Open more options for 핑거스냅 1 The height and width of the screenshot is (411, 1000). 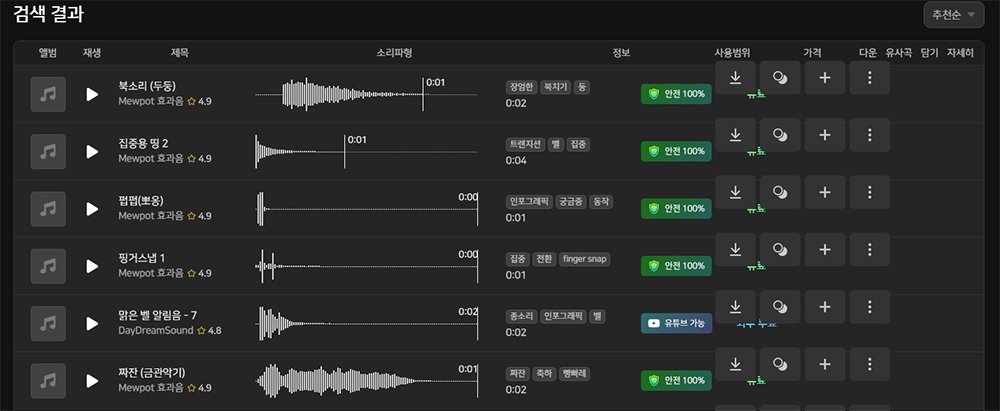click(x=869, y=250)
